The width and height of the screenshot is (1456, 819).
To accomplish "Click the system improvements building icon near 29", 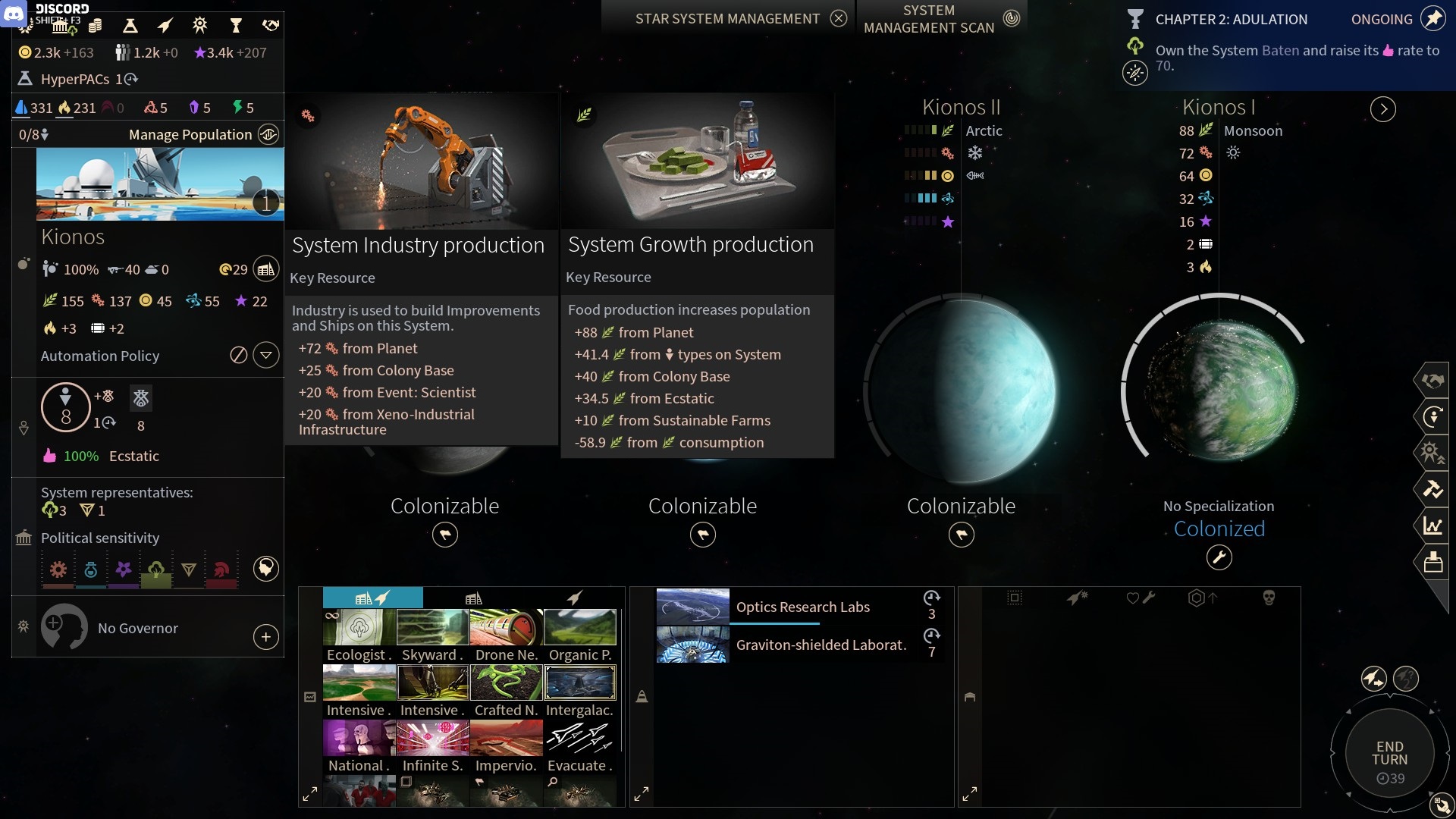I will 266,269.
